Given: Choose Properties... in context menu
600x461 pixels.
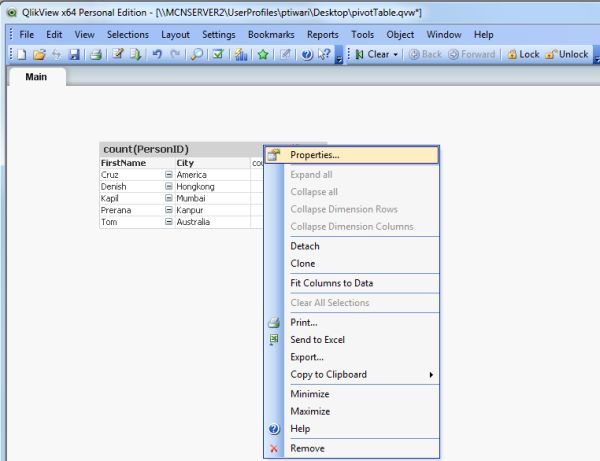Looking at the screenshot, I should pos(352,155).
